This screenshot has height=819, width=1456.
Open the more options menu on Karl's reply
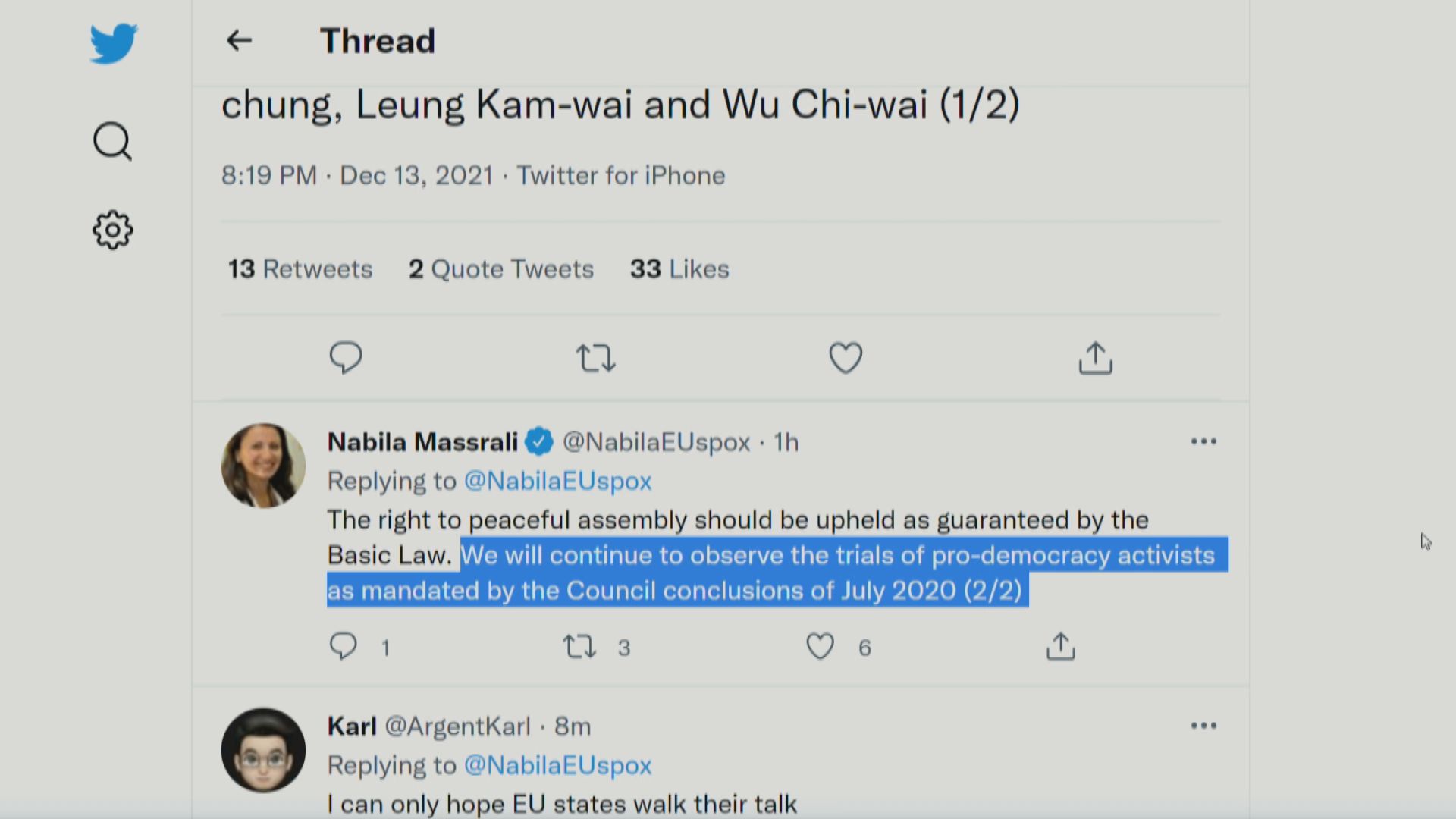1204,725
